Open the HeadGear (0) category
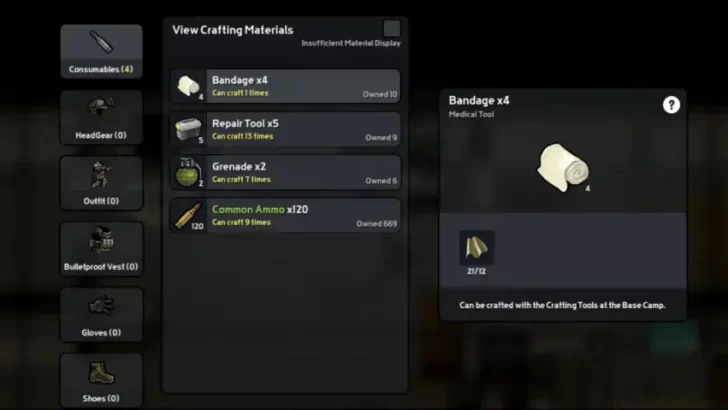The height and width of the screenshot is (410, 728). 101,117
